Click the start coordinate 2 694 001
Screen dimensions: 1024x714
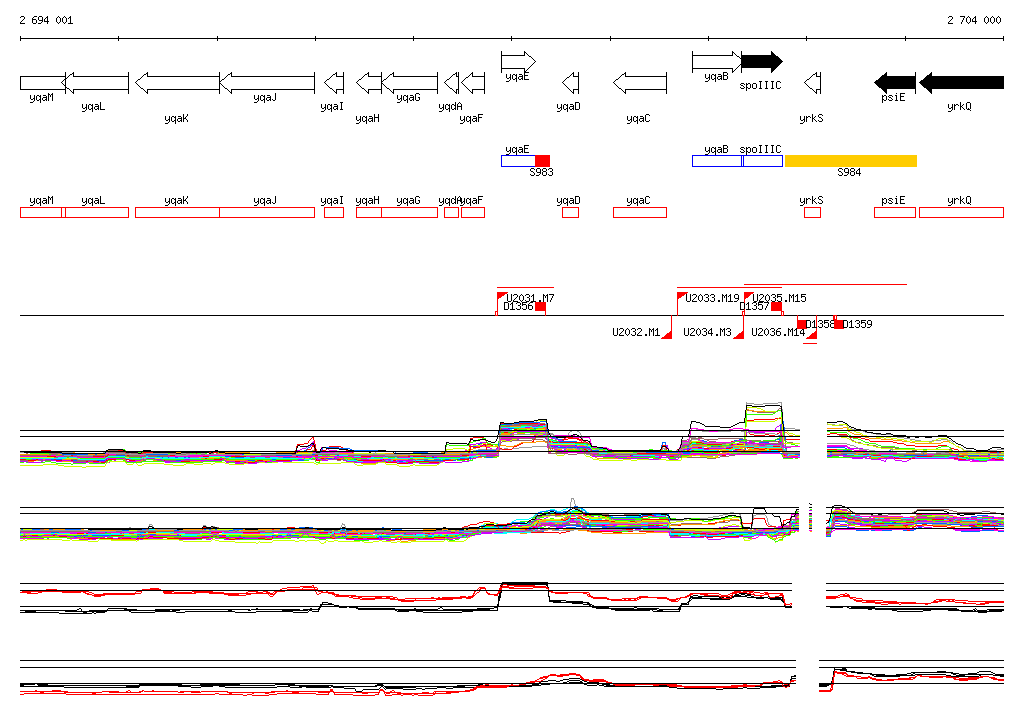tap(46, 20)
